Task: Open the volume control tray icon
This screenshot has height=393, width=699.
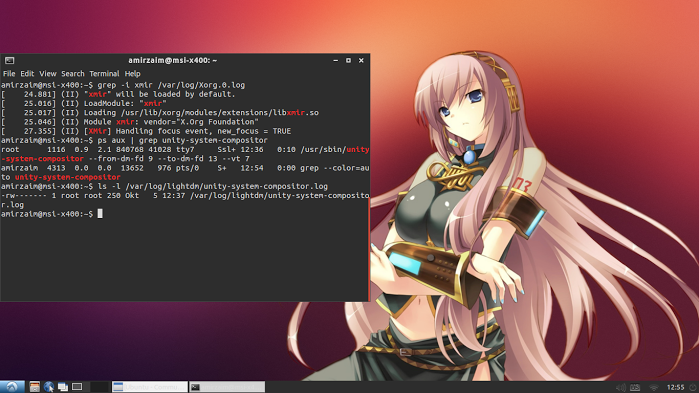Action: pos(621,387)
